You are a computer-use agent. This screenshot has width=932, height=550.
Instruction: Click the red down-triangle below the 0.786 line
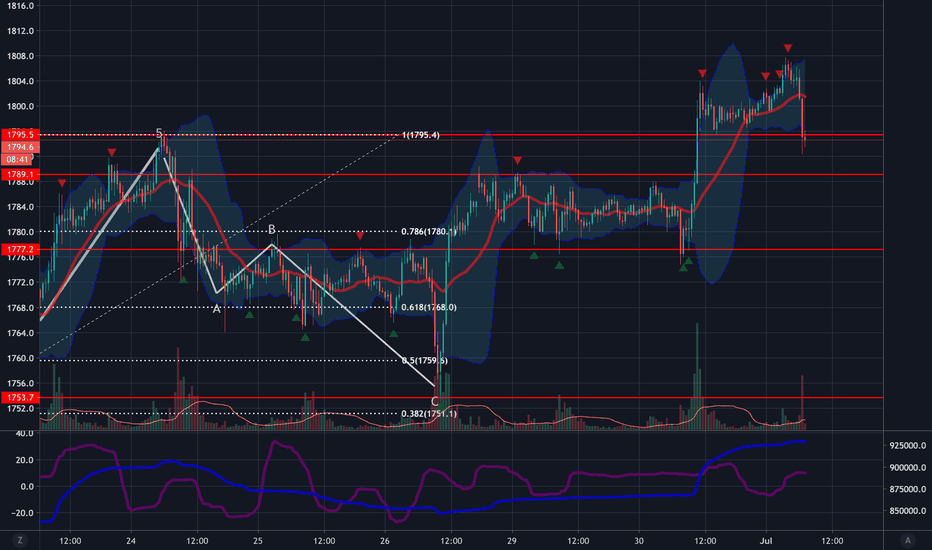[x=360, y=236]
